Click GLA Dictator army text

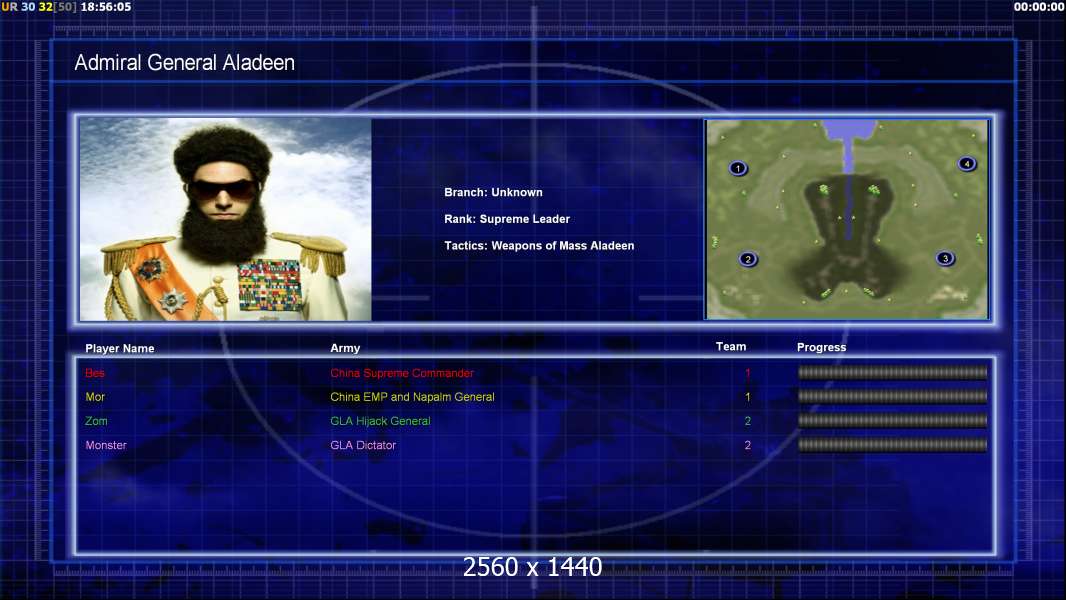point(363,445)
